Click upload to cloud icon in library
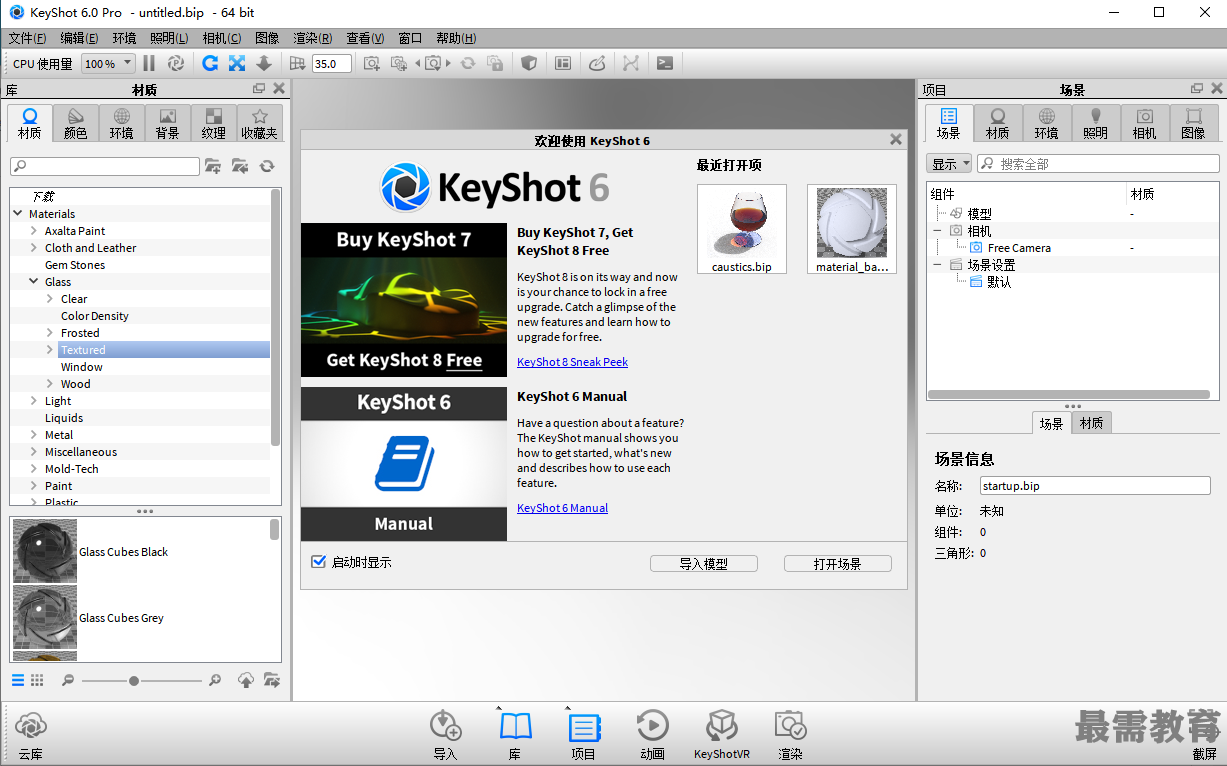 coord(245,680)
